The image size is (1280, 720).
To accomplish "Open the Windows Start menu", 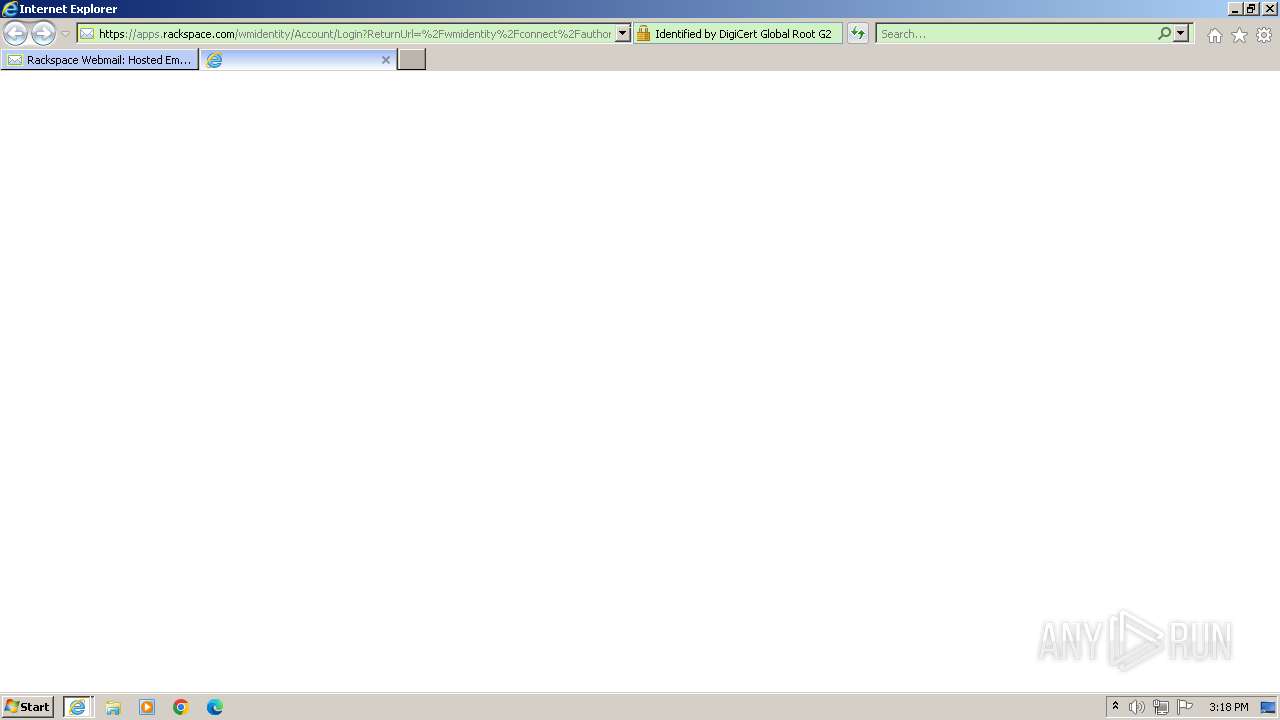I will pyautogui.click(x=28, y=707).
